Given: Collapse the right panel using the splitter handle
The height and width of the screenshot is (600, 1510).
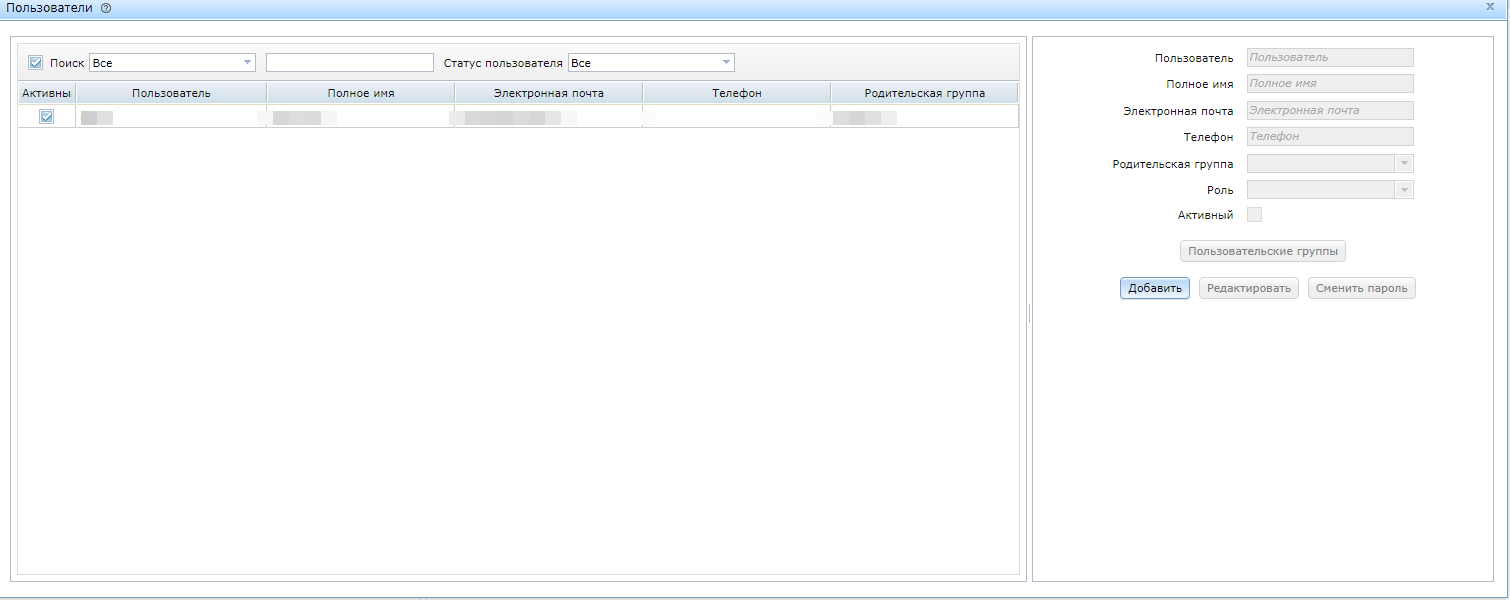Looking at the screenshot, I should pos(1028,312).
